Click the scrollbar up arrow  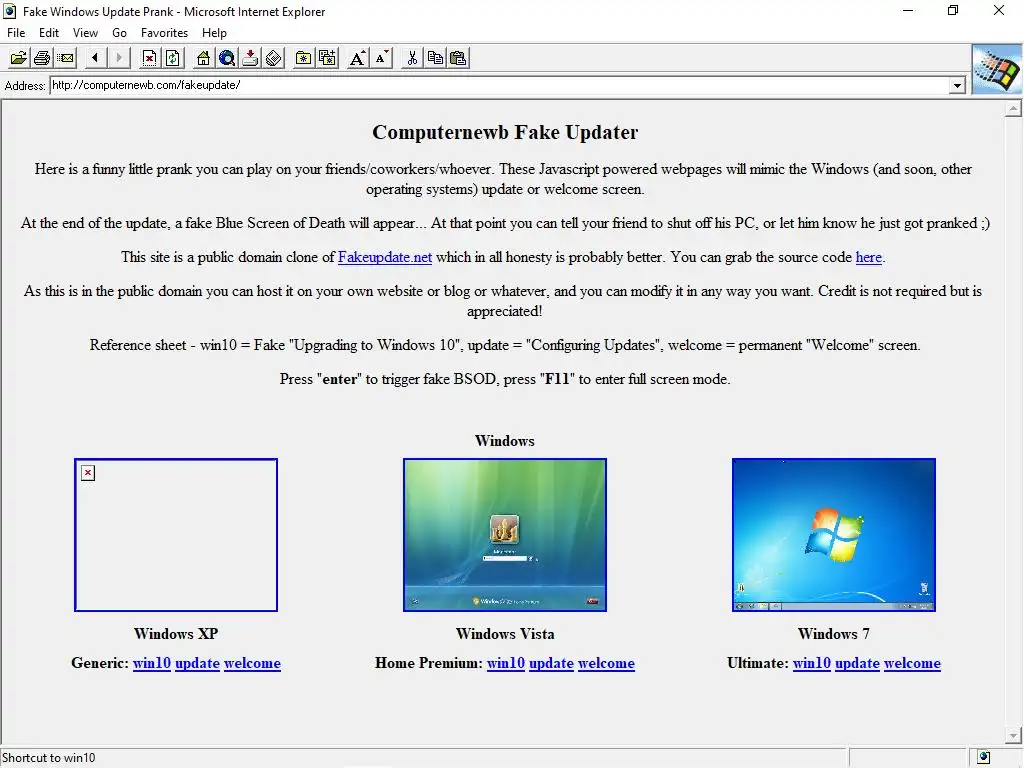pos(1014,108)
